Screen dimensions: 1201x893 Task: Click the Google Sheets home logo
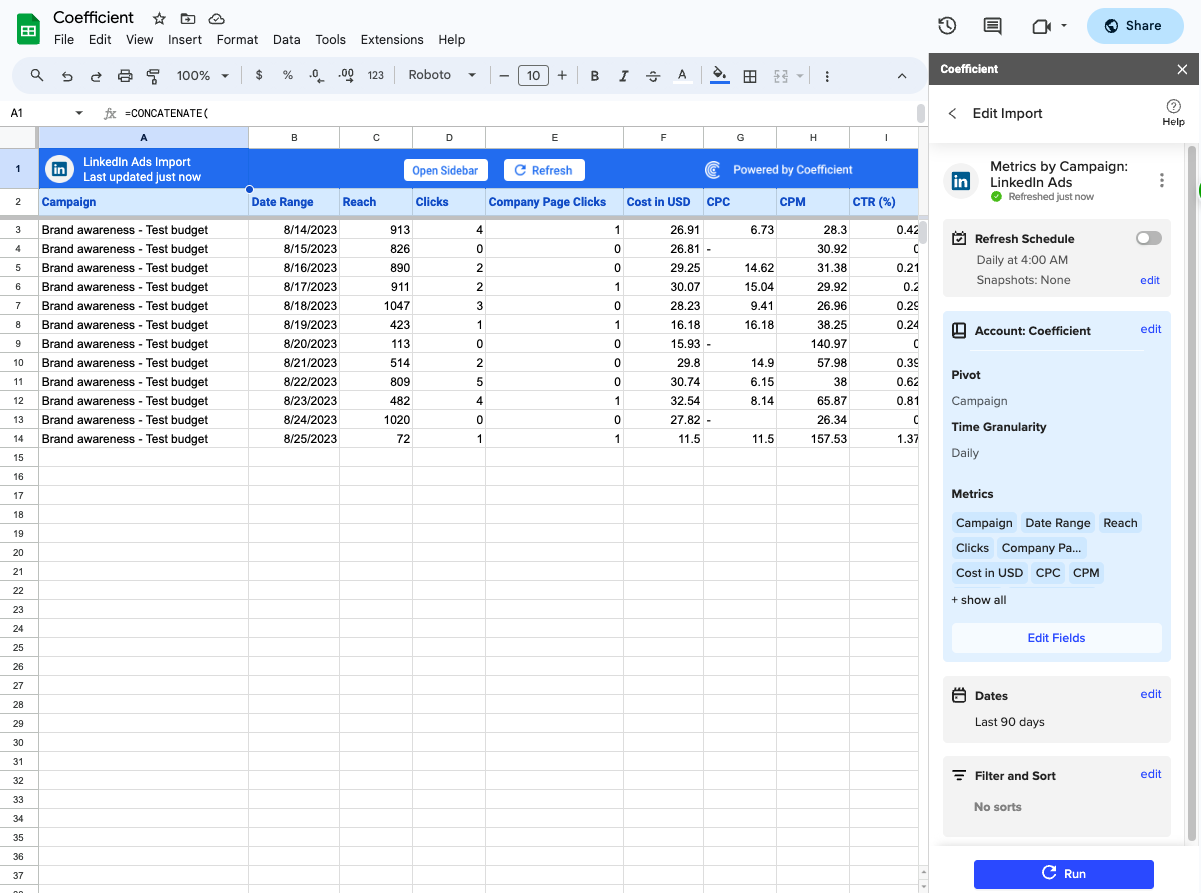tap(28, 28)
